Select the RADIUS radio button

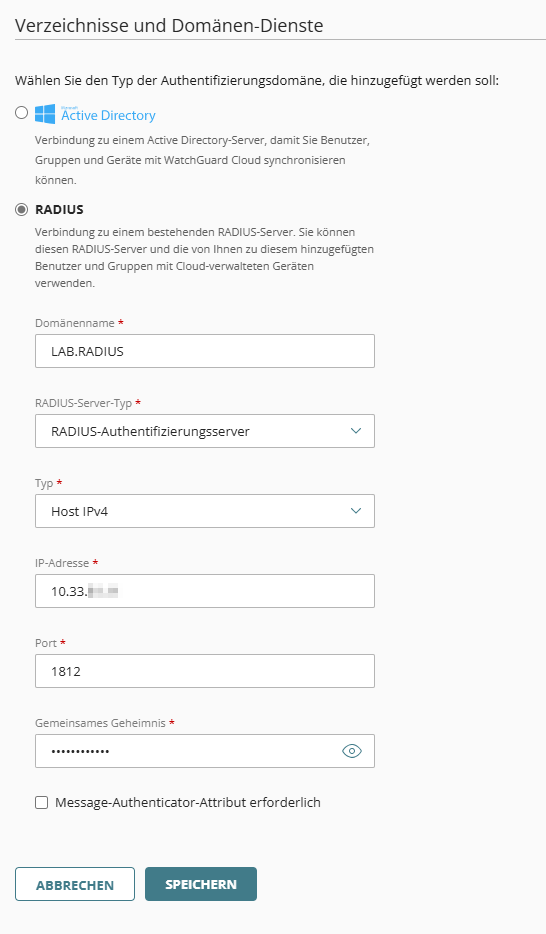click(x=21, y=210)
